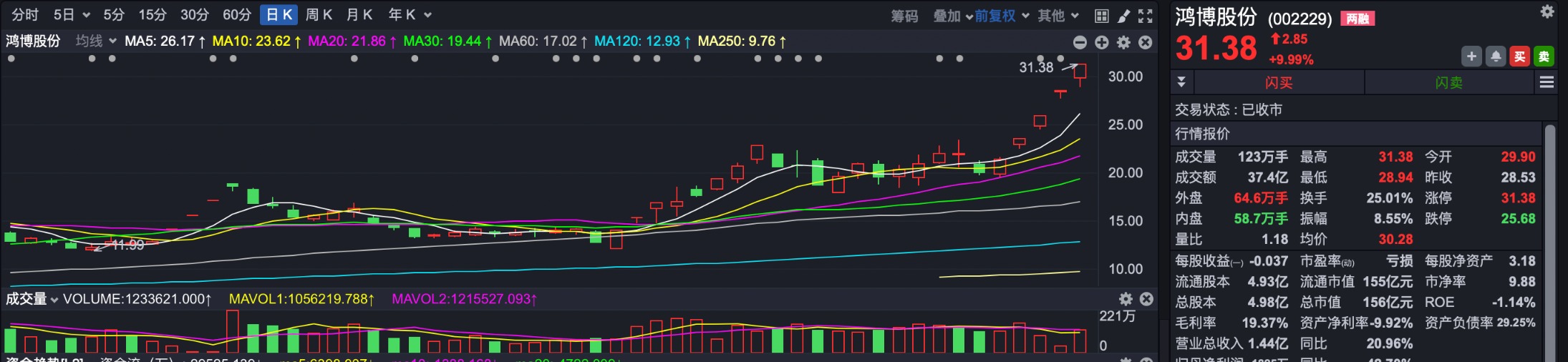The image size is (1568, 362).
Task: Expand the 其他 options dropdown
Action: coord(1058,16)
